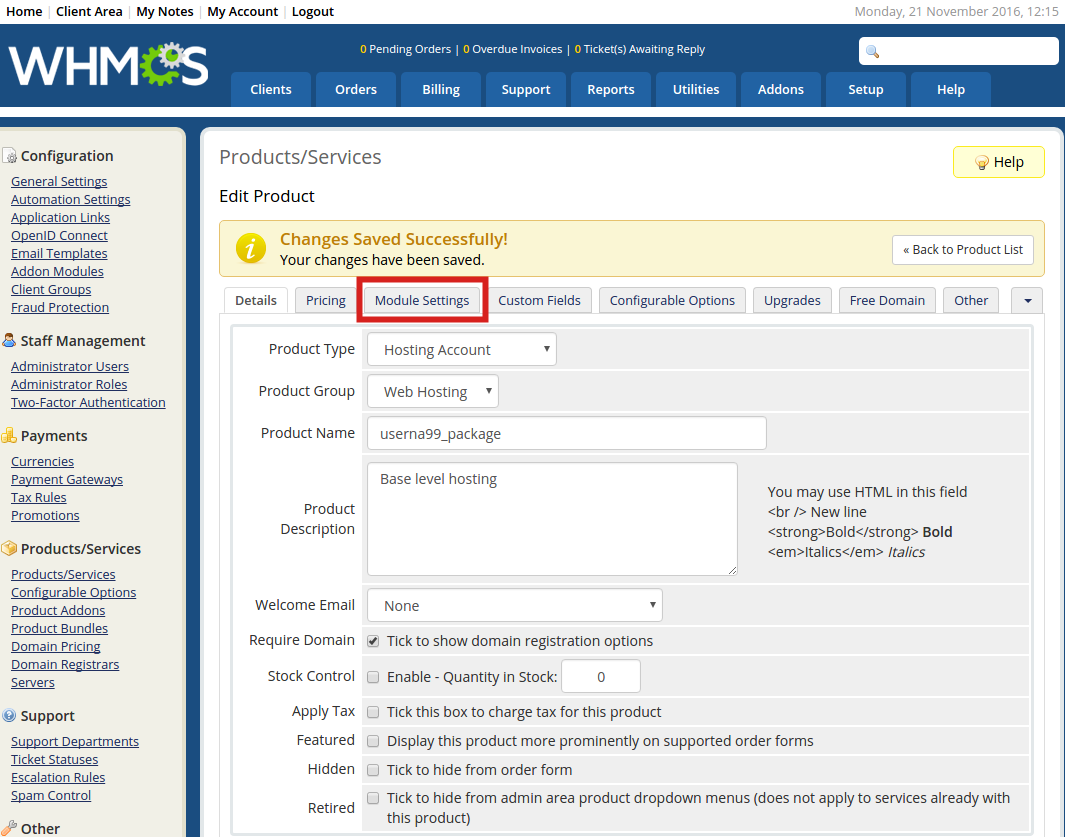Click the Configuration section icon
Screen dimensions: 1065x837
click(10, 156)
